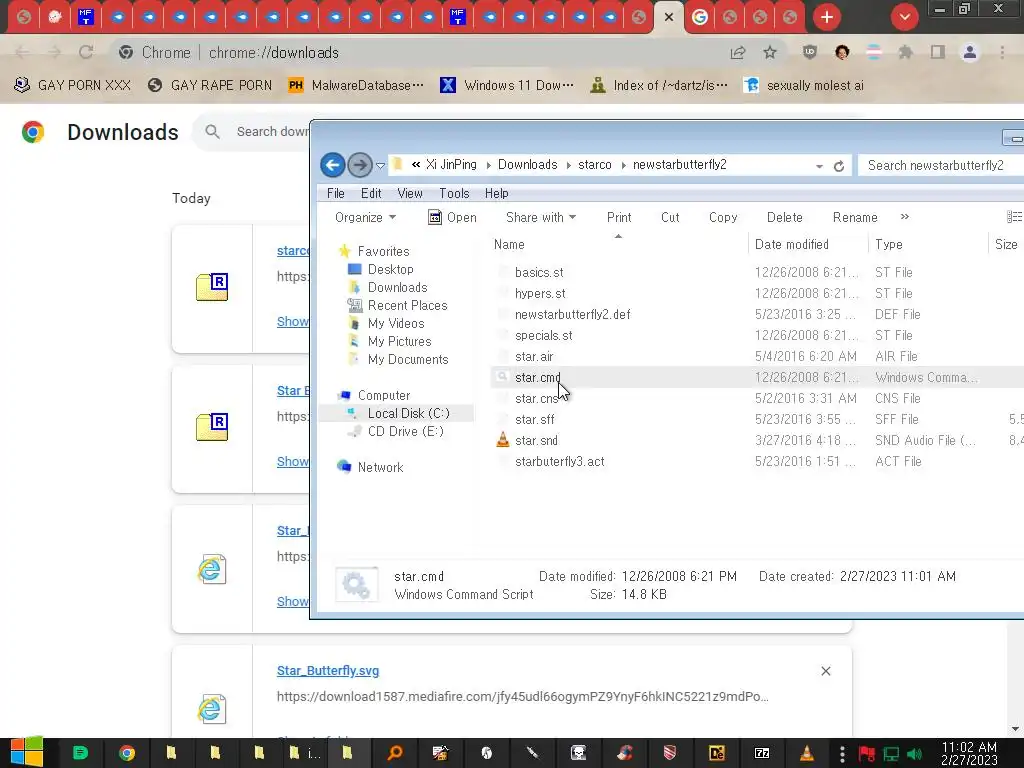Click the Chrome reload page icon

pos(86,52)
